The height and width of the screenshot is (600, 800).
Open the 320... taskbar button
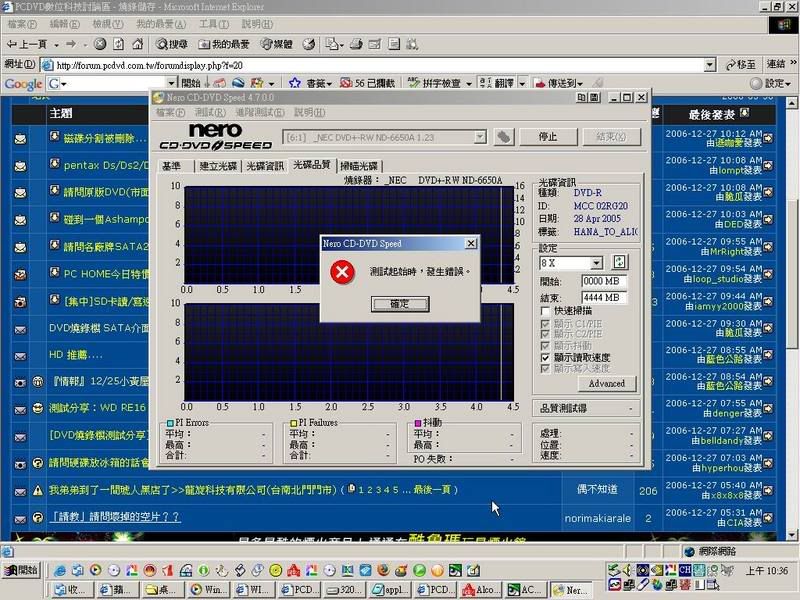pyautogui.click(x=345, y=590)
